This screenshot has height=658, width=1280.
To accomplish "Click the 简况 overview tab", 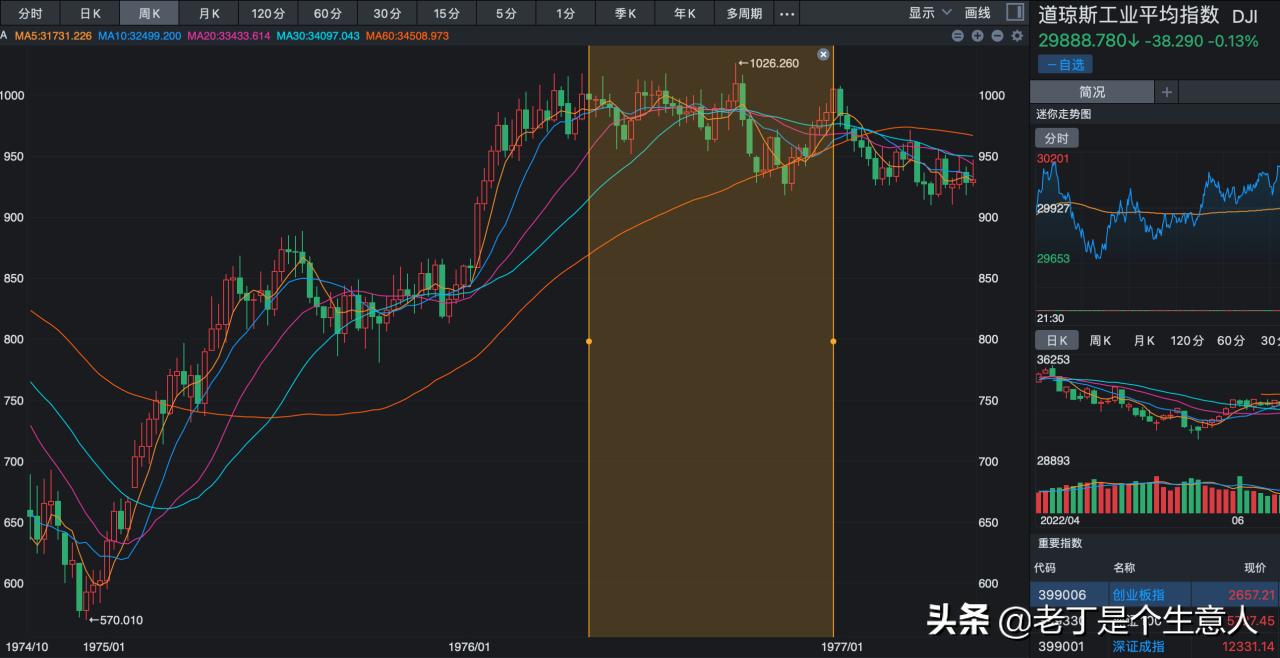I will tap(1092, 92).
